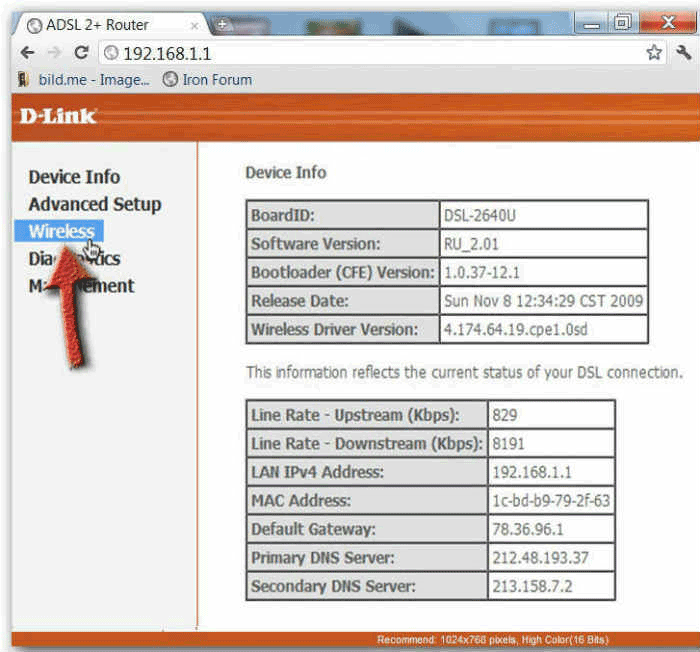The height and width of the screenshot is (652, 700).
Task: Open the wrench settings menu
Action: 683,53
